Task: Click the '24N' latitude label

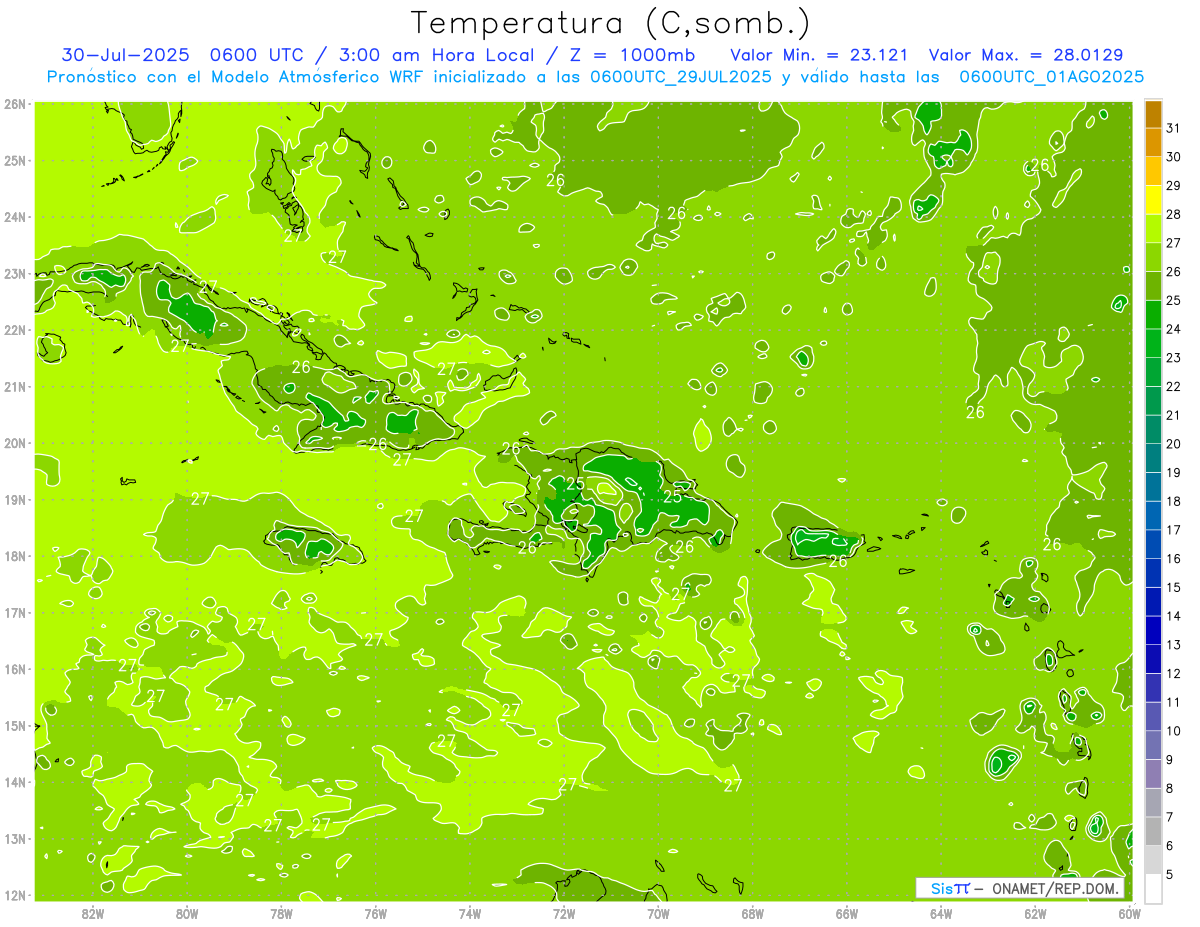Action: [x=16, y=217]
